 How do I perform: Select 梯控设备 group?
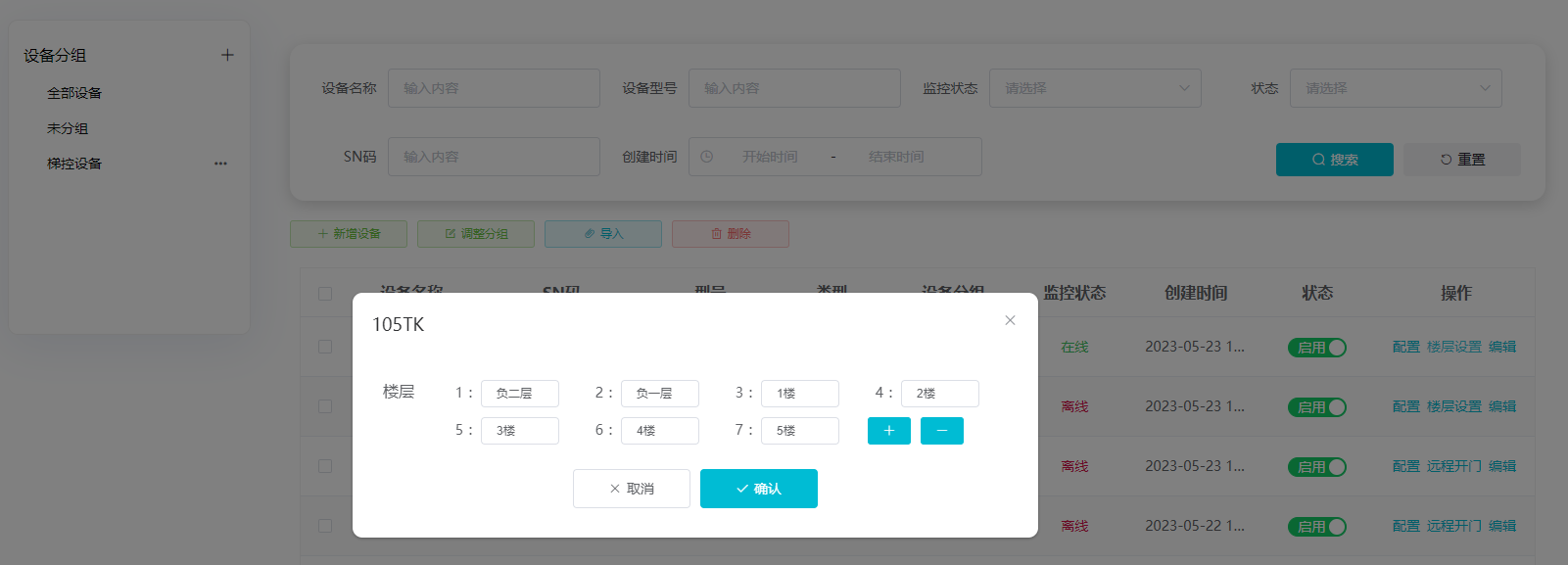[x=74, y=164]
